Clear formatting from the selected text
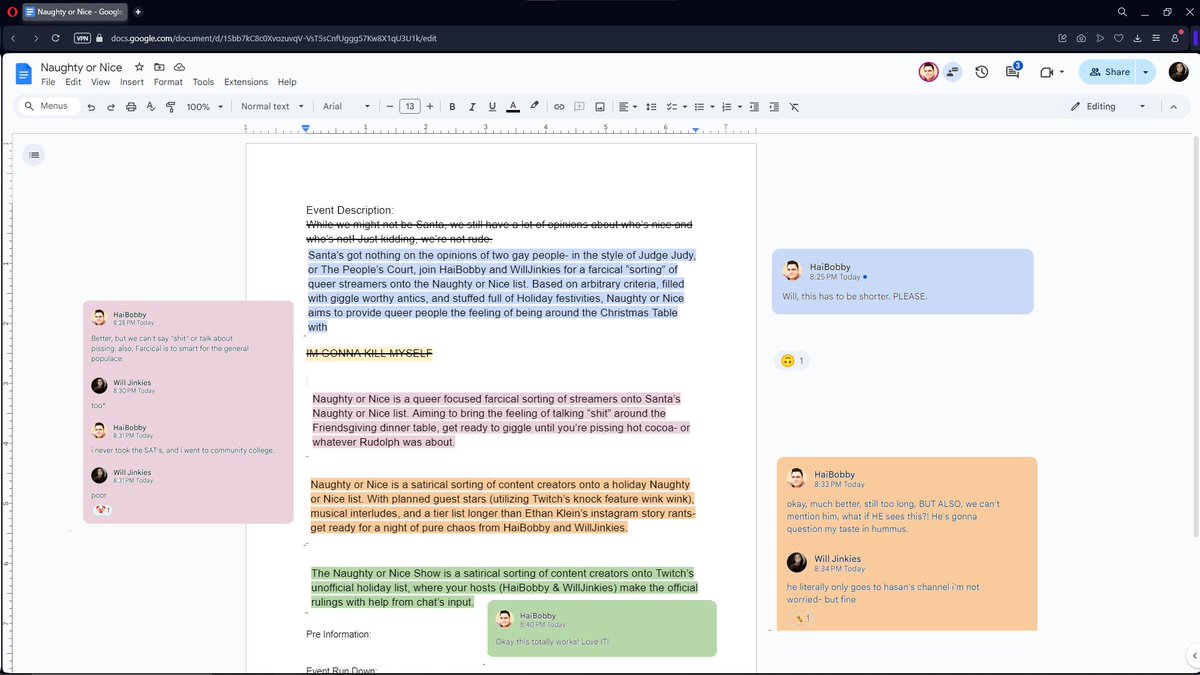The height and width of the screenshot is (675, 1200). 794,106
